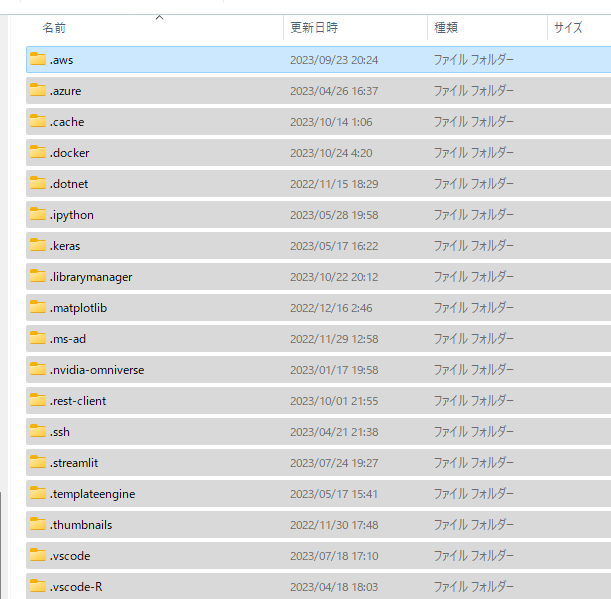
Task: Select the .matplotlib folder name
Action: point(78,308)
